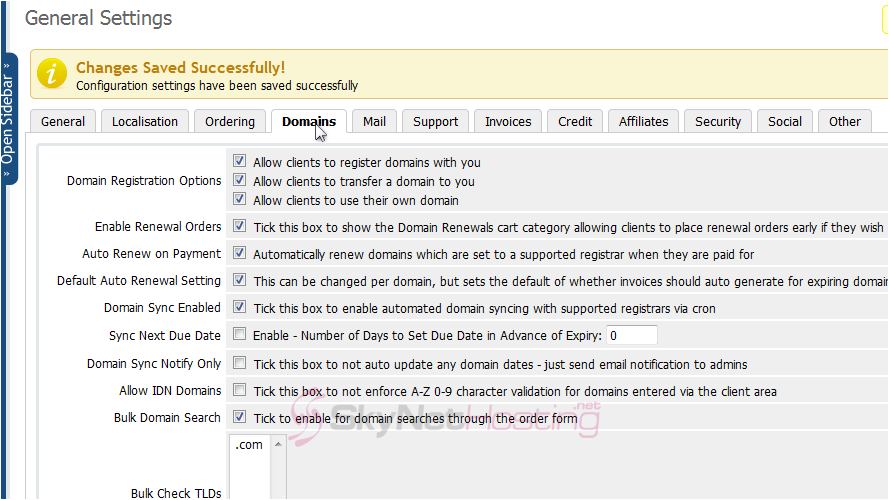Click the Allow IDN Domains label
This screenshot has height=500, width=889.
click(170, 391)
